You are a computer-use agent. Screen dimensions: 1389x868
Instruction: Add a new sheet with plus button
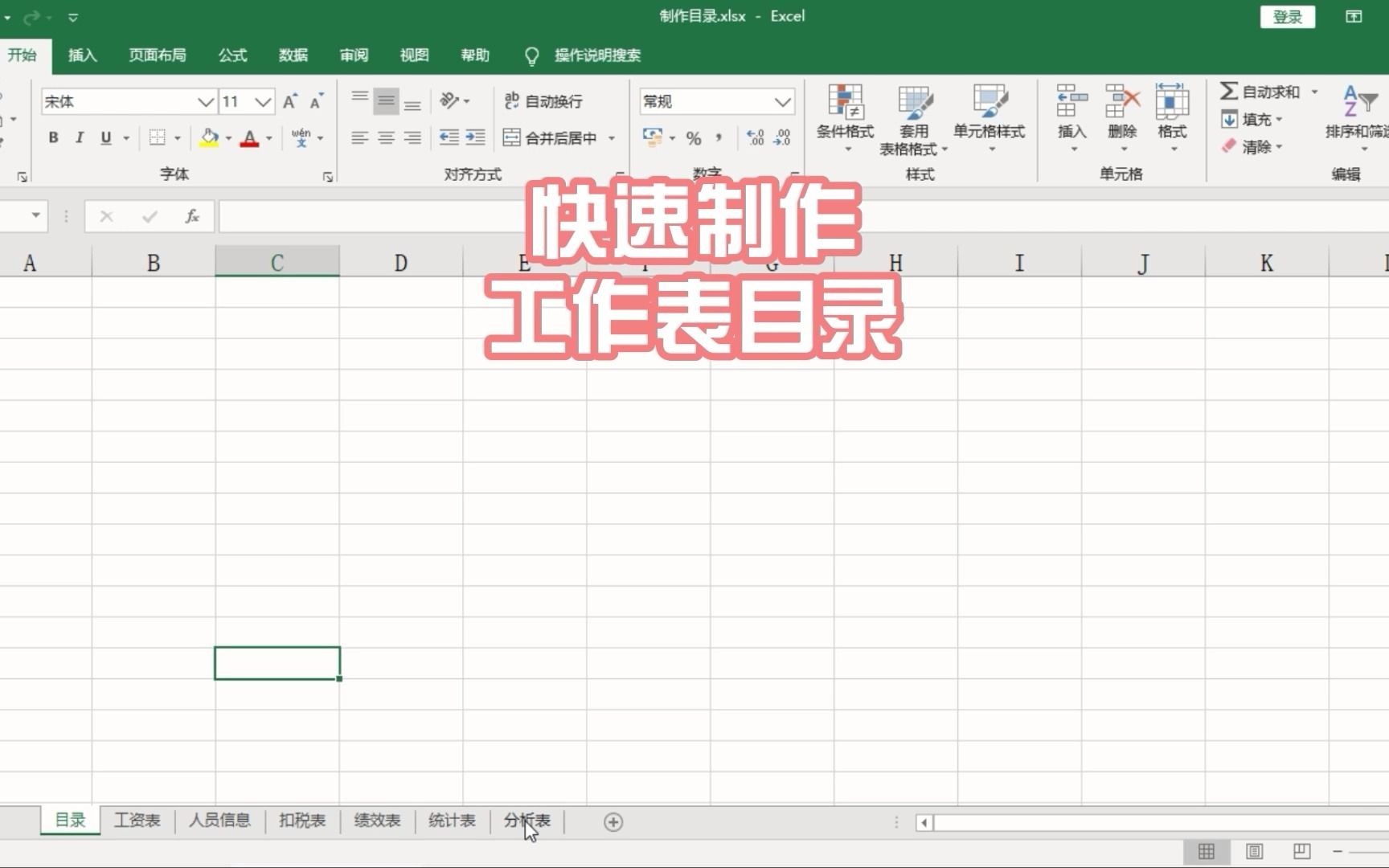[x=613, y=821]
